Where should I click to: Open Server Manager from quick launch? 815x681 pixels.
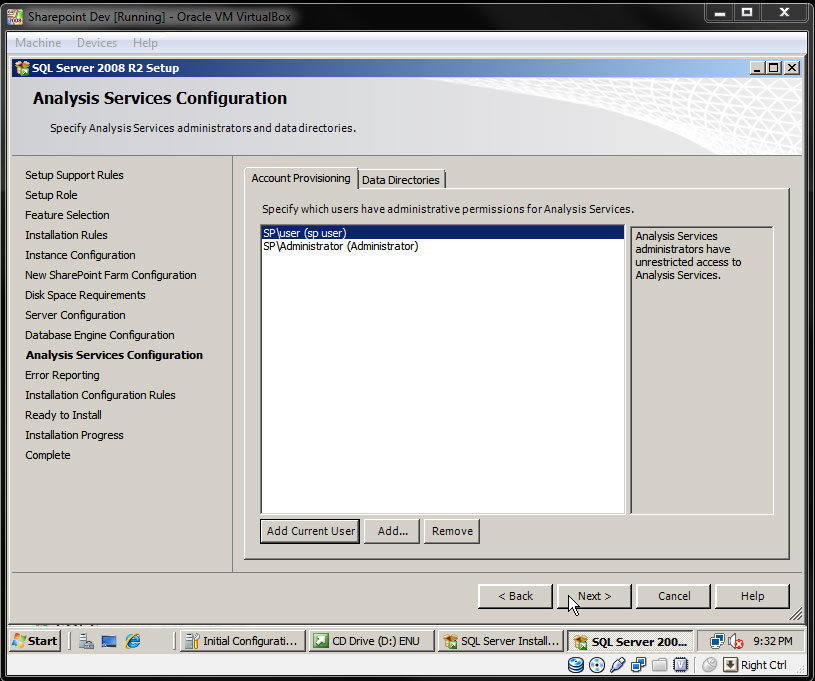point(86,641)
